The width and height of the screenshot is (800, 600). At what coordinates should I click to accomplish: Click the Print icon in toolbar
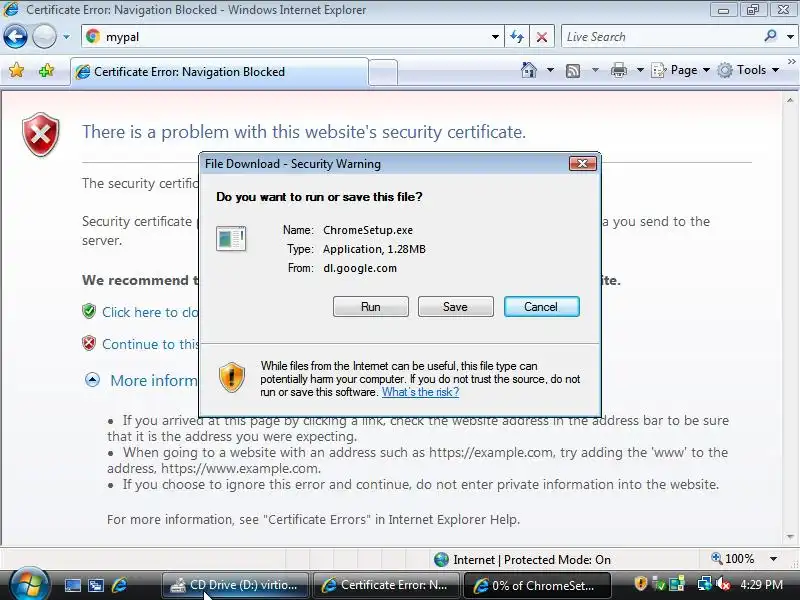click(x=618, y=70)
